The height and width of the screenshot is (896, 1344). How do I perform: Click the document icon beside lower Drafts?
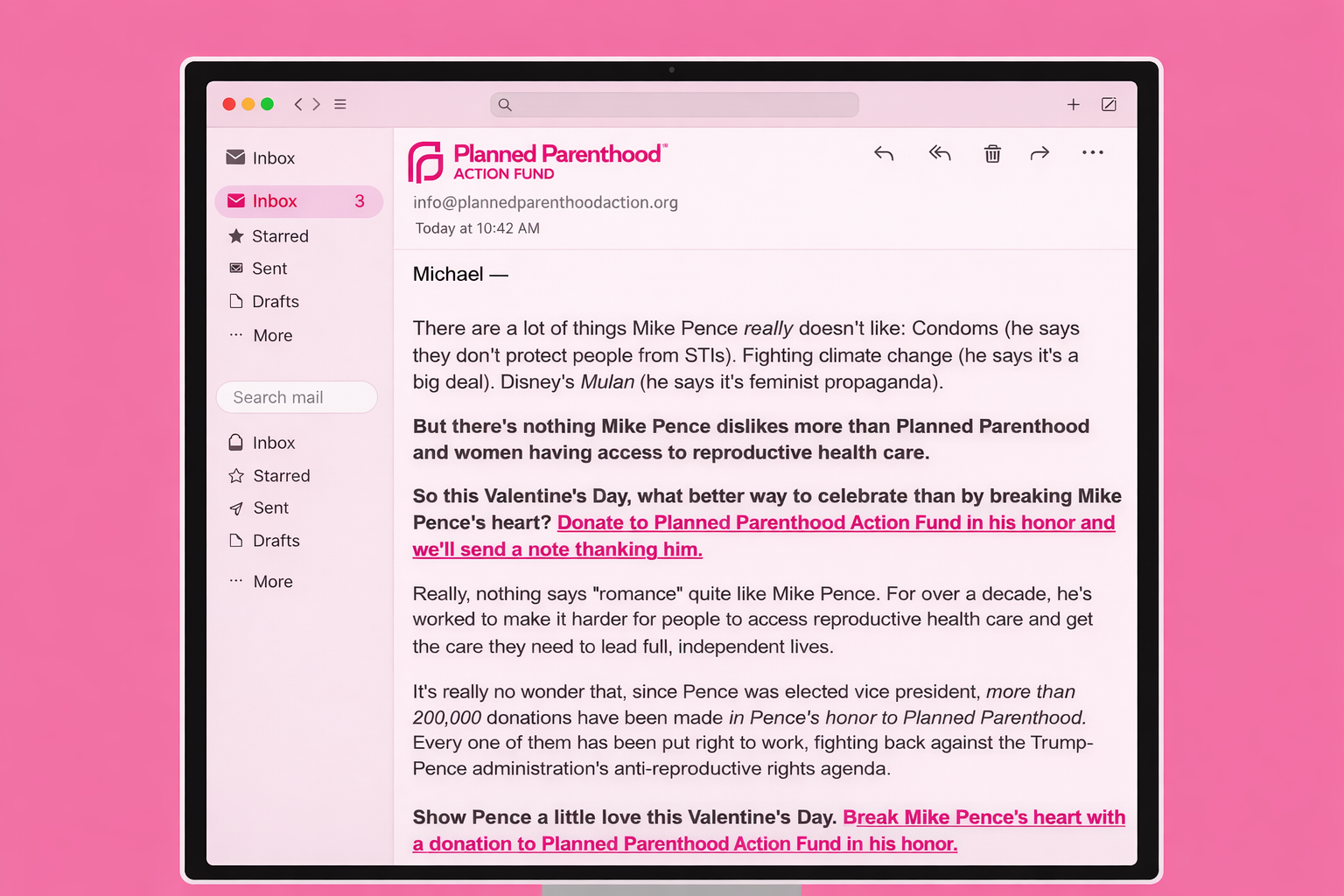236,541
